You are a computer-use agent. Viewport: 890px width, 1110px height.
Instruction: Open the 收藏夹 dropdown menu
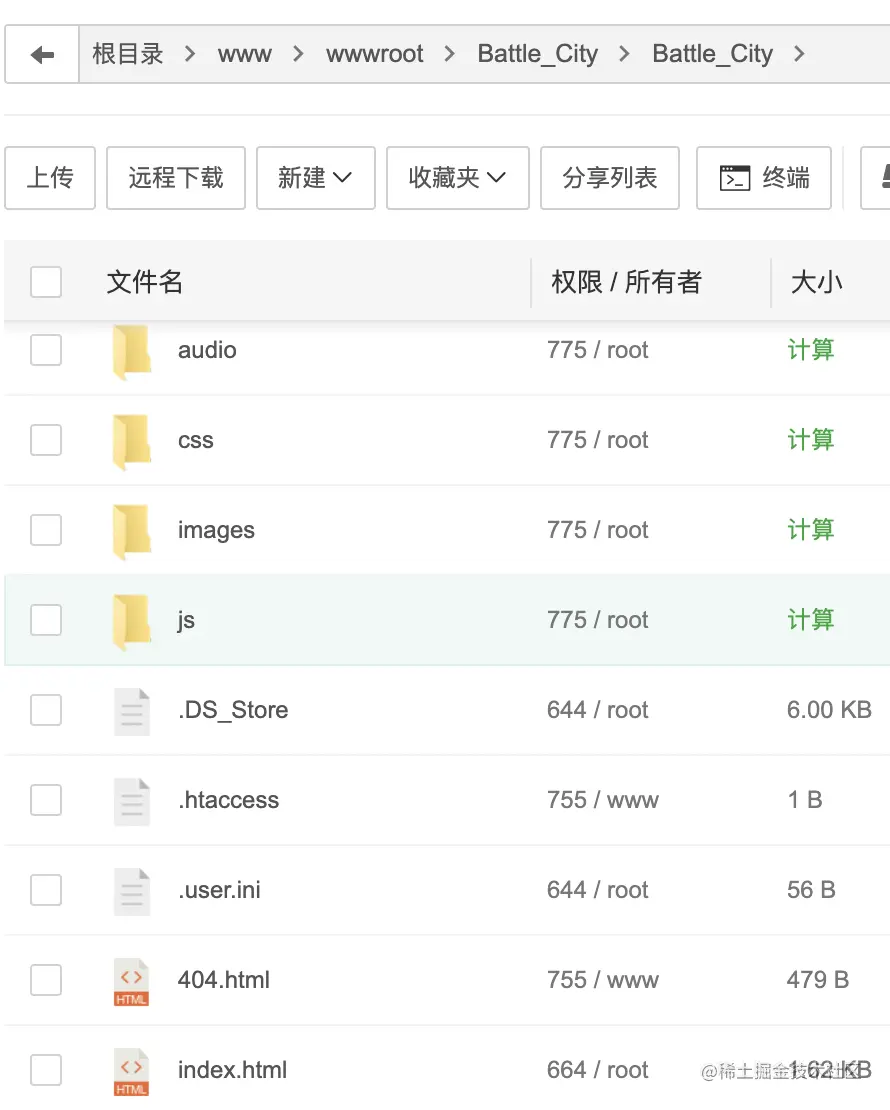point(457,178)
